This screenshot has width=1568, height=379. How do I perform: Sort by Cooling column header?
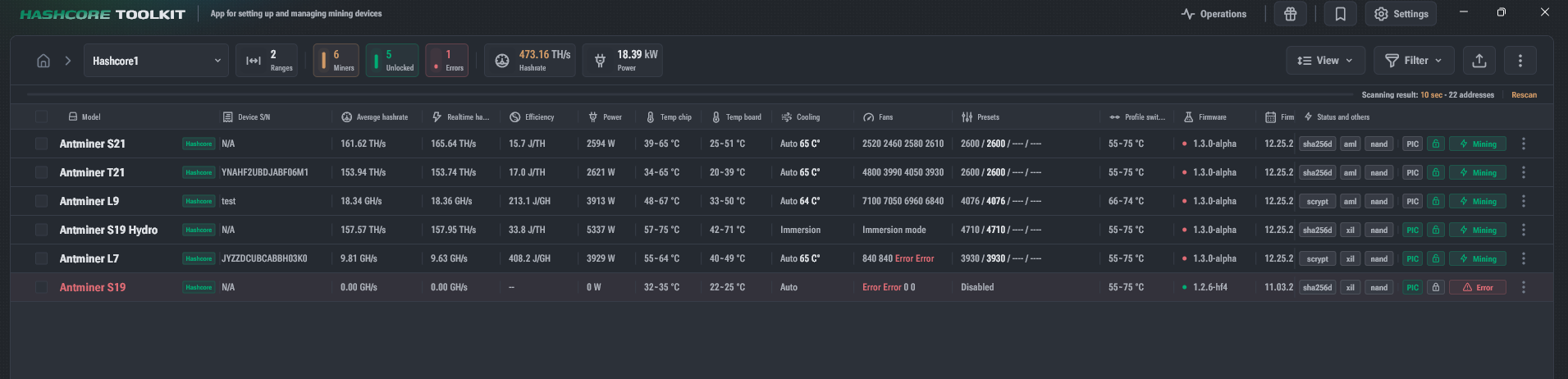(801, 117)
